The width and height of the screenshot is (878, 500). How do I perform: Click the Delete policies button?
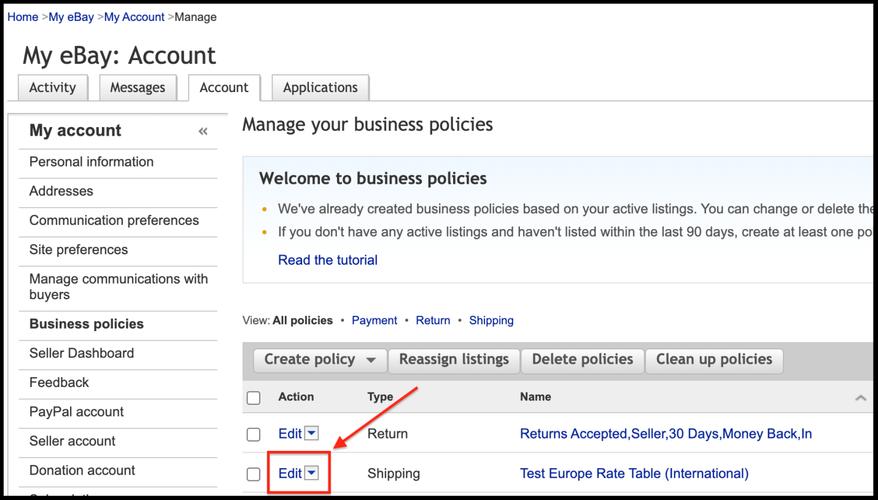pos(582,359)
